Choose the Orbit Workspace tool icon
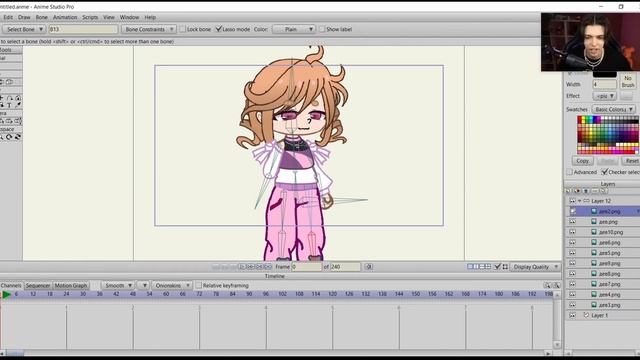 click(x=18, y=137)
